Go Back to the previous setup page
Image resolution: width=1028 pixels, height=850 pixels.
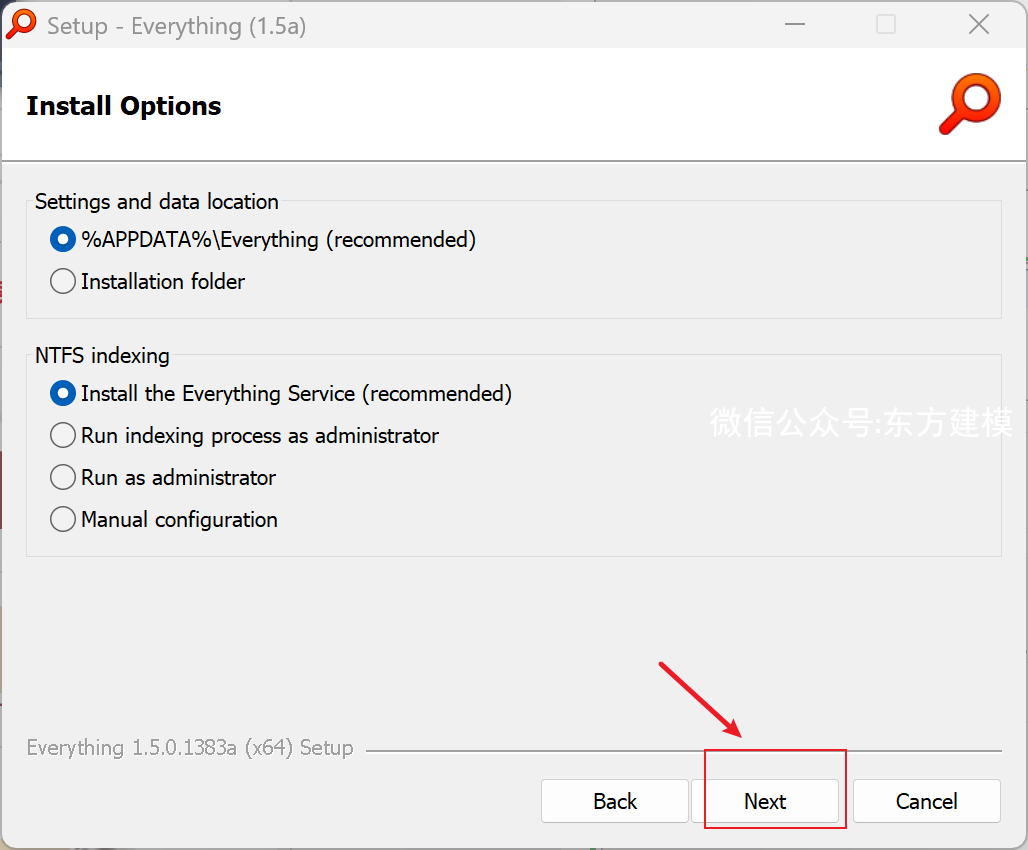pyautogui.click(x=615, y=801)
